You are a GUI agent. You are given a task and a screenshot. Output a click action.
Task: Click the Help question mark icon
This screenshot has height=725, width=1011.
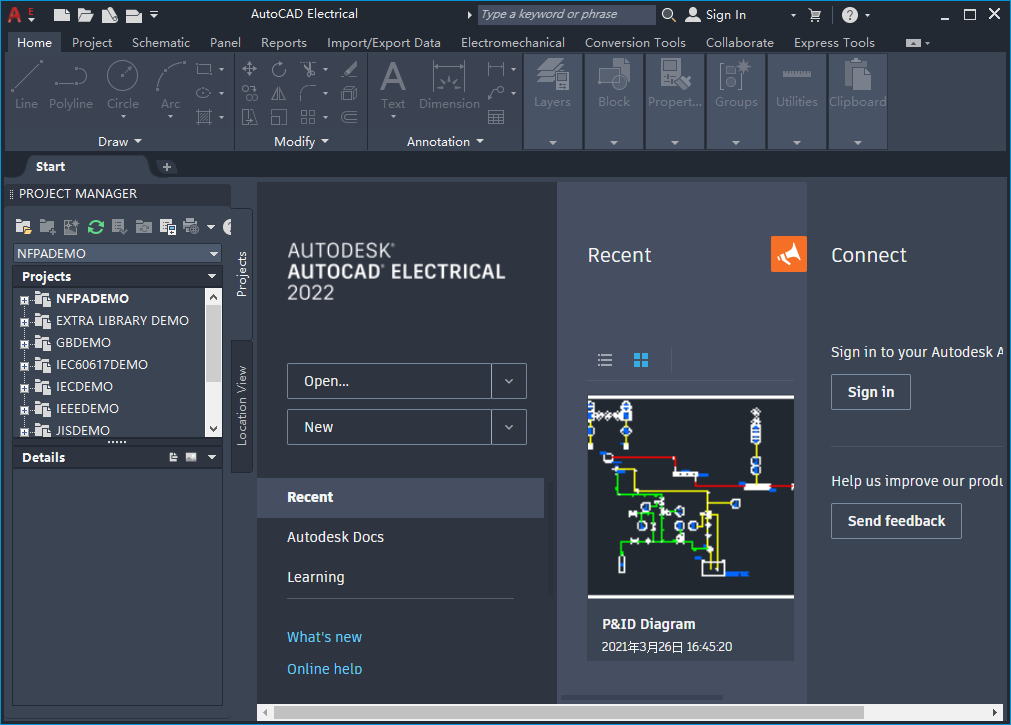[x=850, y=15]
